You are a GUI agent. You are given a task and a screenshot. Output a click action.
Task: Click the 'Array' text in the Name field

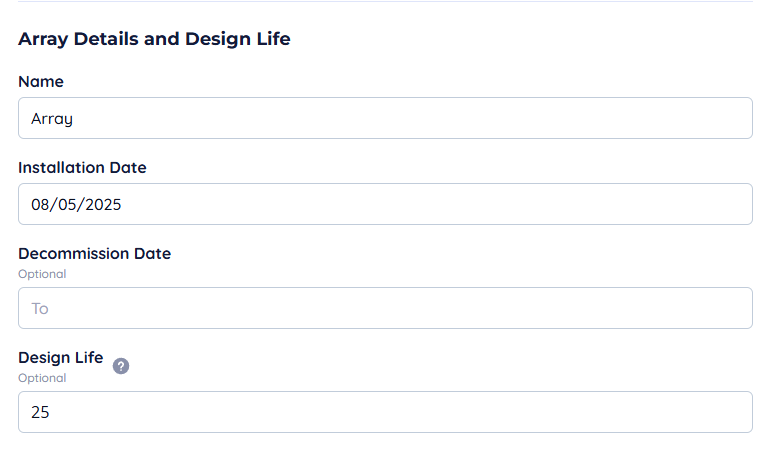(x=52, y=118)
